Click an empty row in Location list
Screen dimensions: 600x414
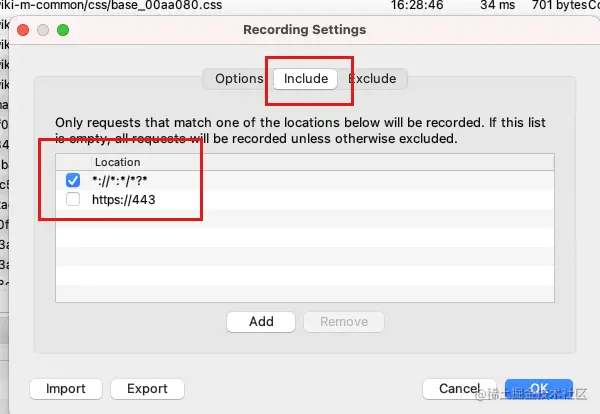click(305, 238)
